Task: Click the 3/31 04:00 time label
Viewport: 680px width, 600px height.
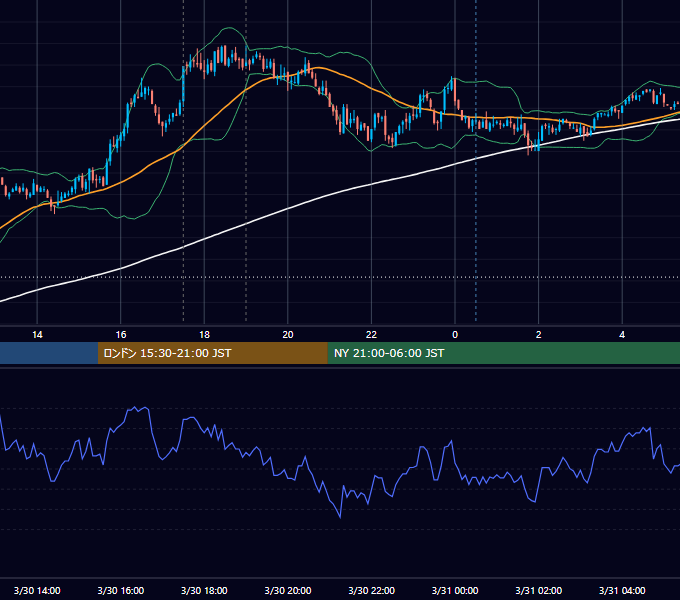Action: tap(622, 590)
